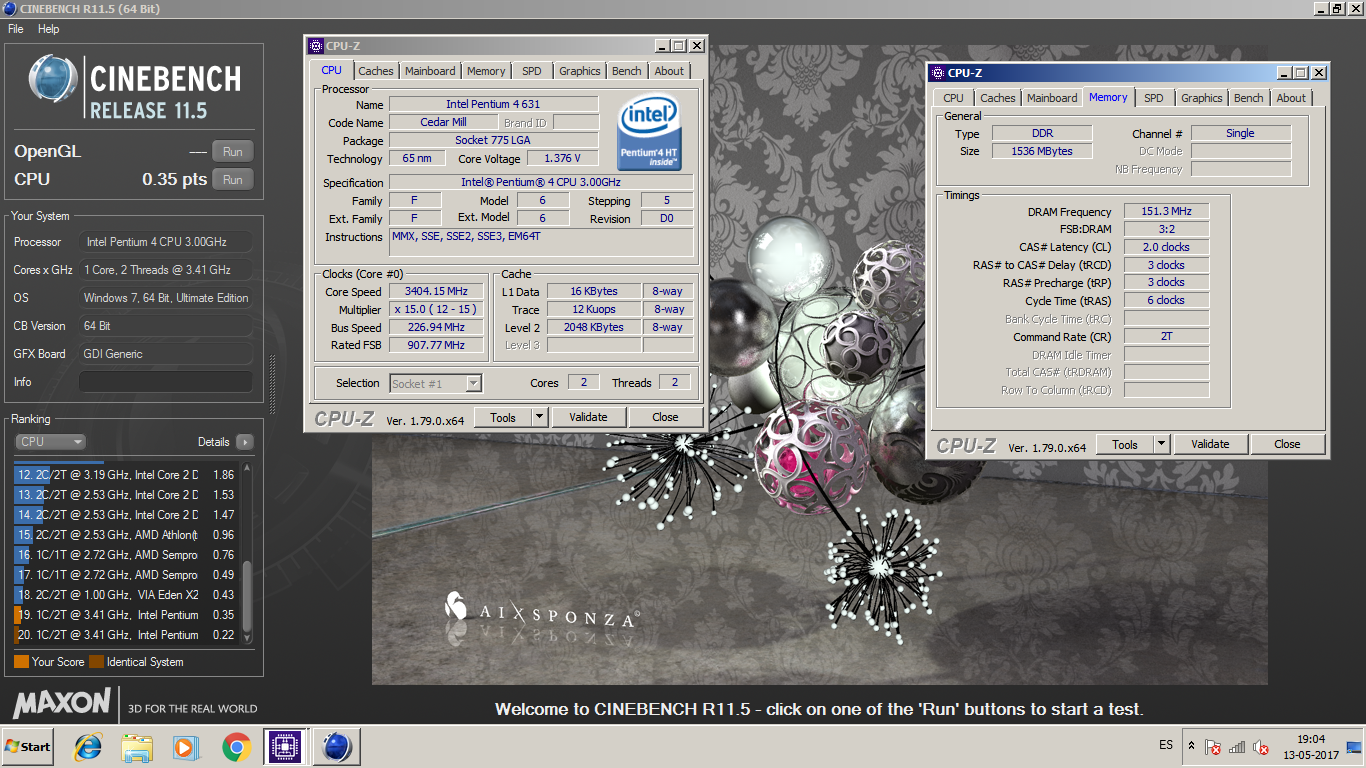Switch to About tab in Memory window

coord(1291,98)
